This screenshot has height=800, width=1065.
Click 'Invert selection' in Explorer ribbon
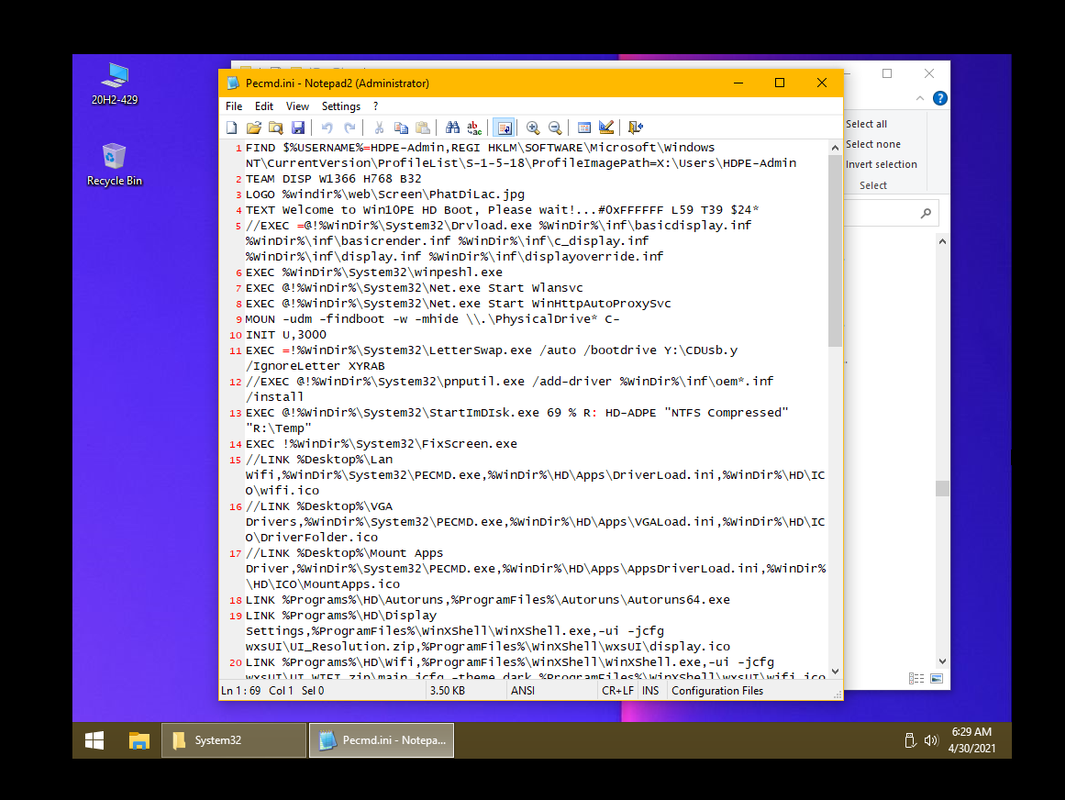click(x=881, y=164)
